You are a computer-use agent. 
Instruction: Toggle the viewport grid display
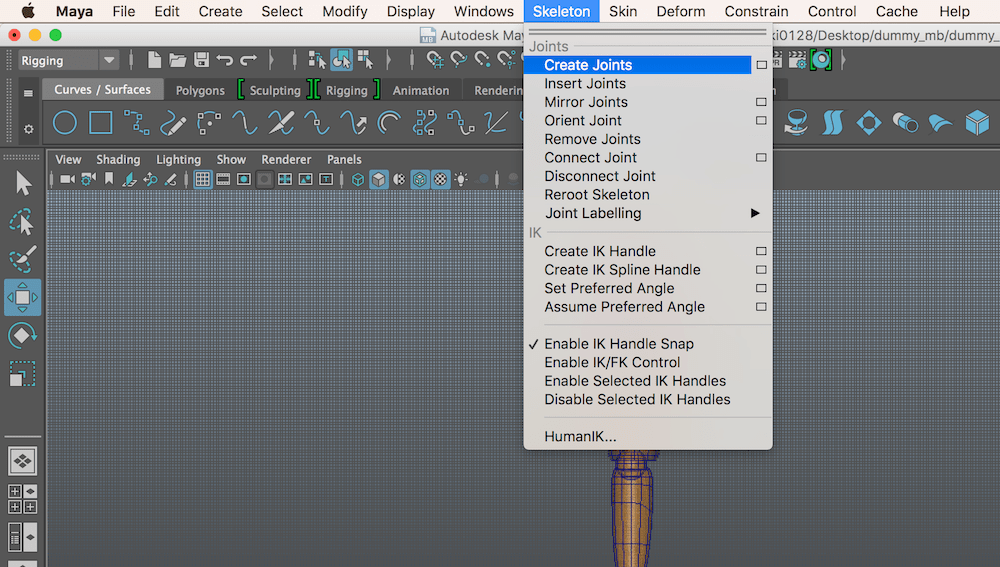(x=202, y=179)
